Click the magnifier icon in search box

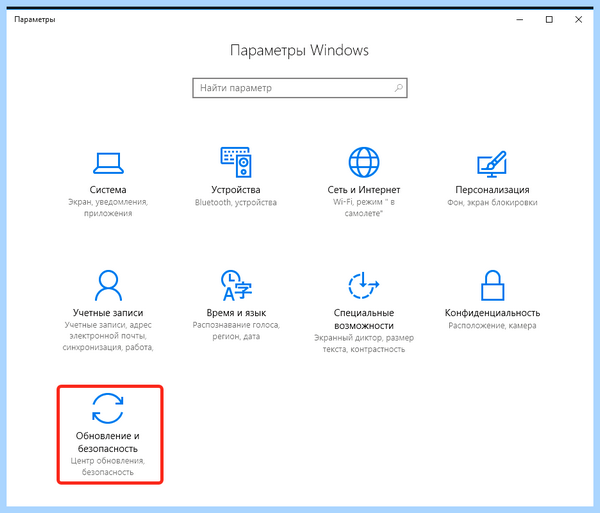pos(398,88)
